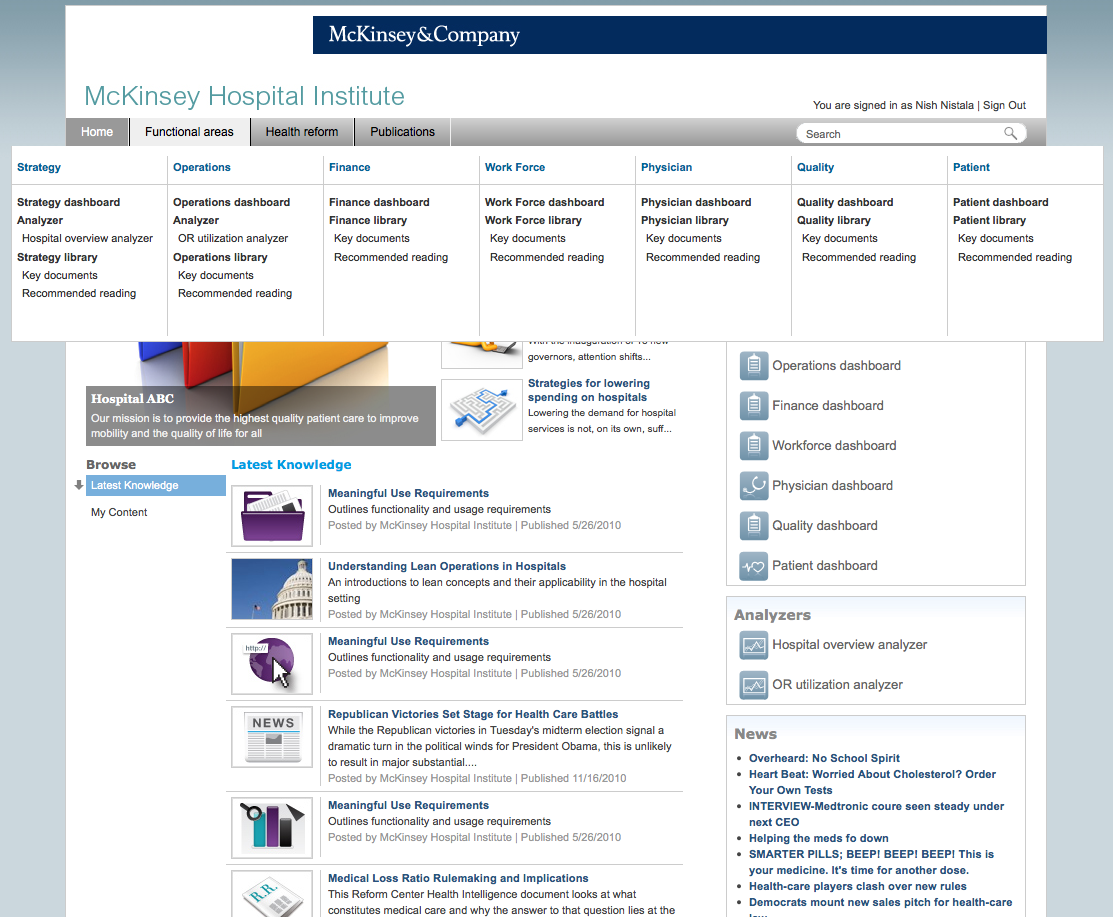Open the Health reform tab
This screenshot has height=917, width=1113.
tap(302, 132)
